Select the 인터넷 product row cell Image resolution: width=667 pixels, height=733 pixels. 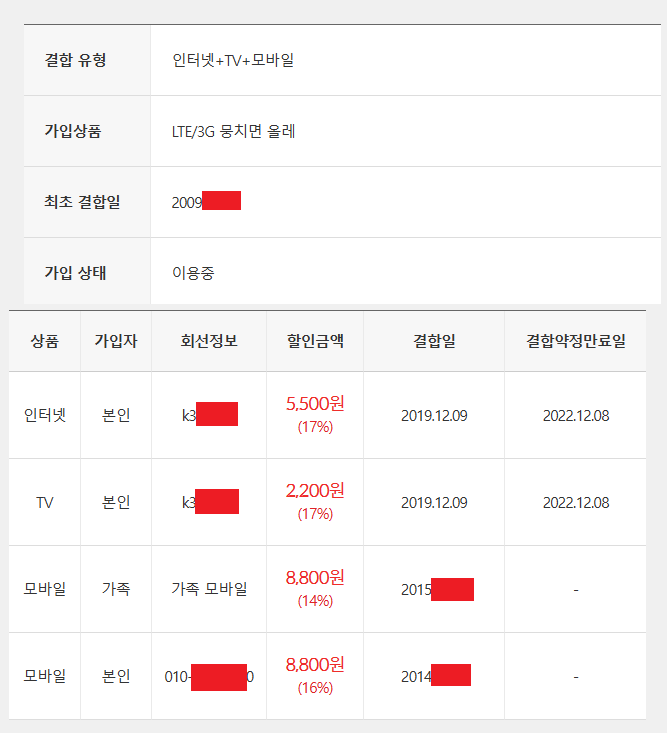click(x=45, y=415)
